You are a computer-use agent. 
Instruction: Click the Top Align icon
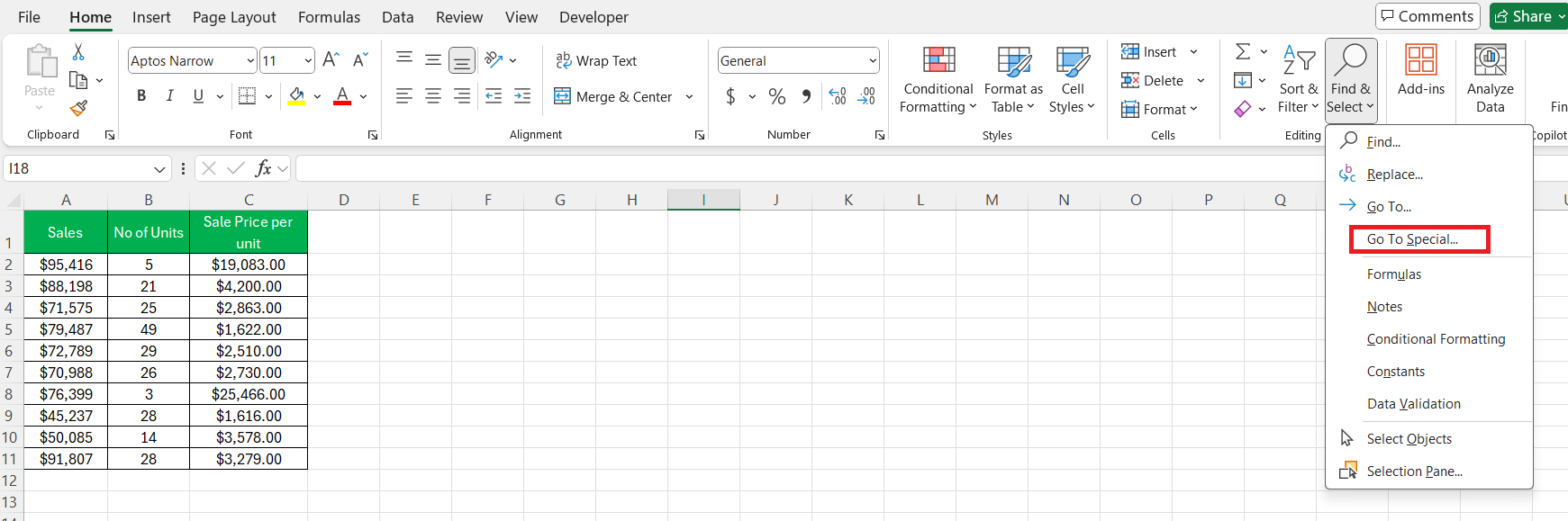point(404,59)
